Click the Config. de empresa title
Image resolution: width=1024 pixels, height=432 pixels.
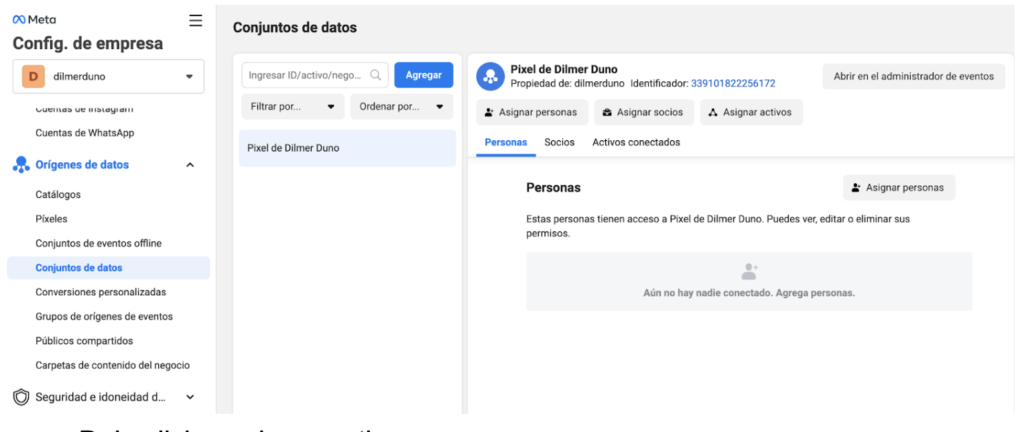tap(88, 44)
